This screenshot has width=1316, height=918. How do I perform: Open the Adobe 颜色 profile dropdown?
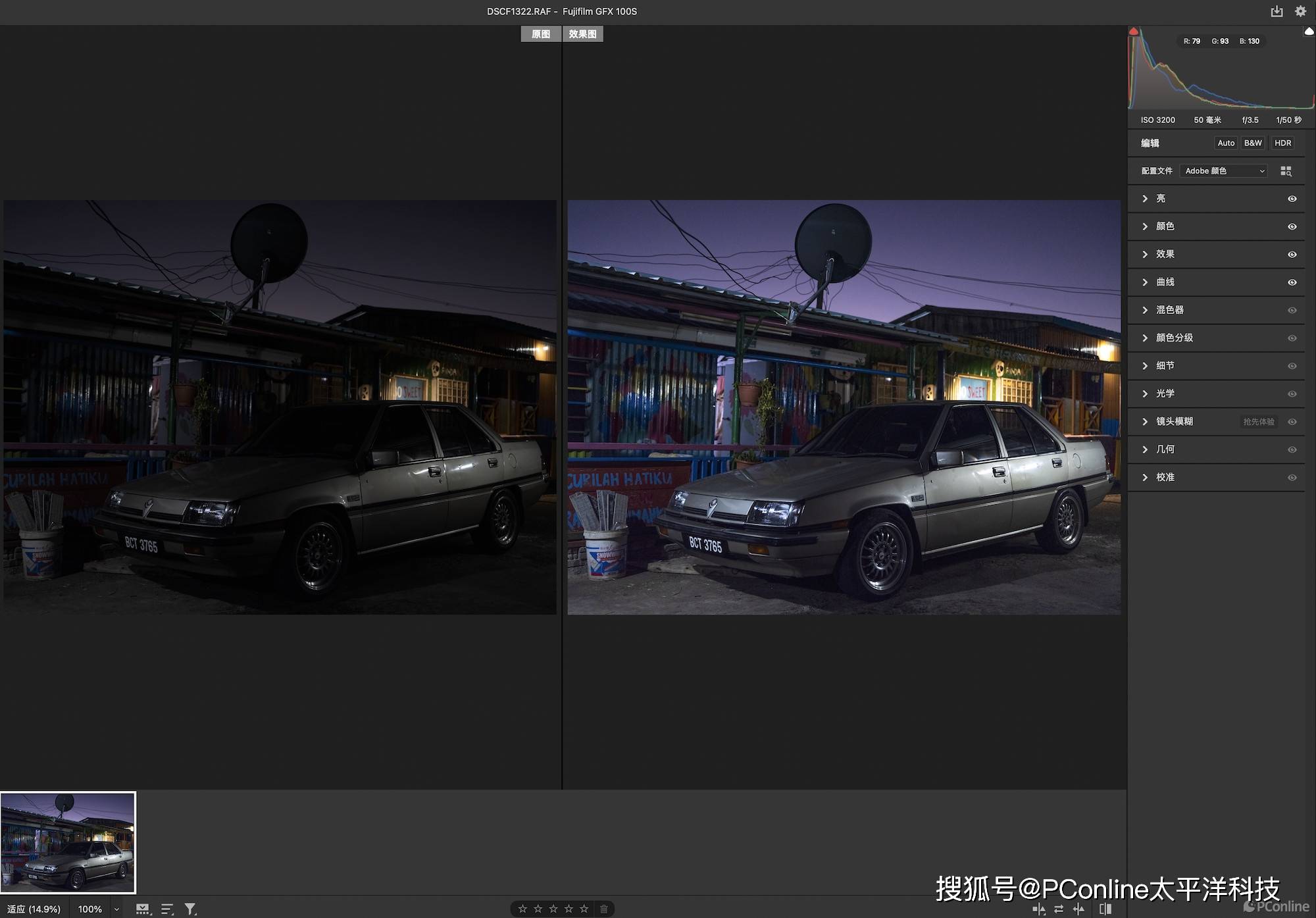(x=1223, y=171)
